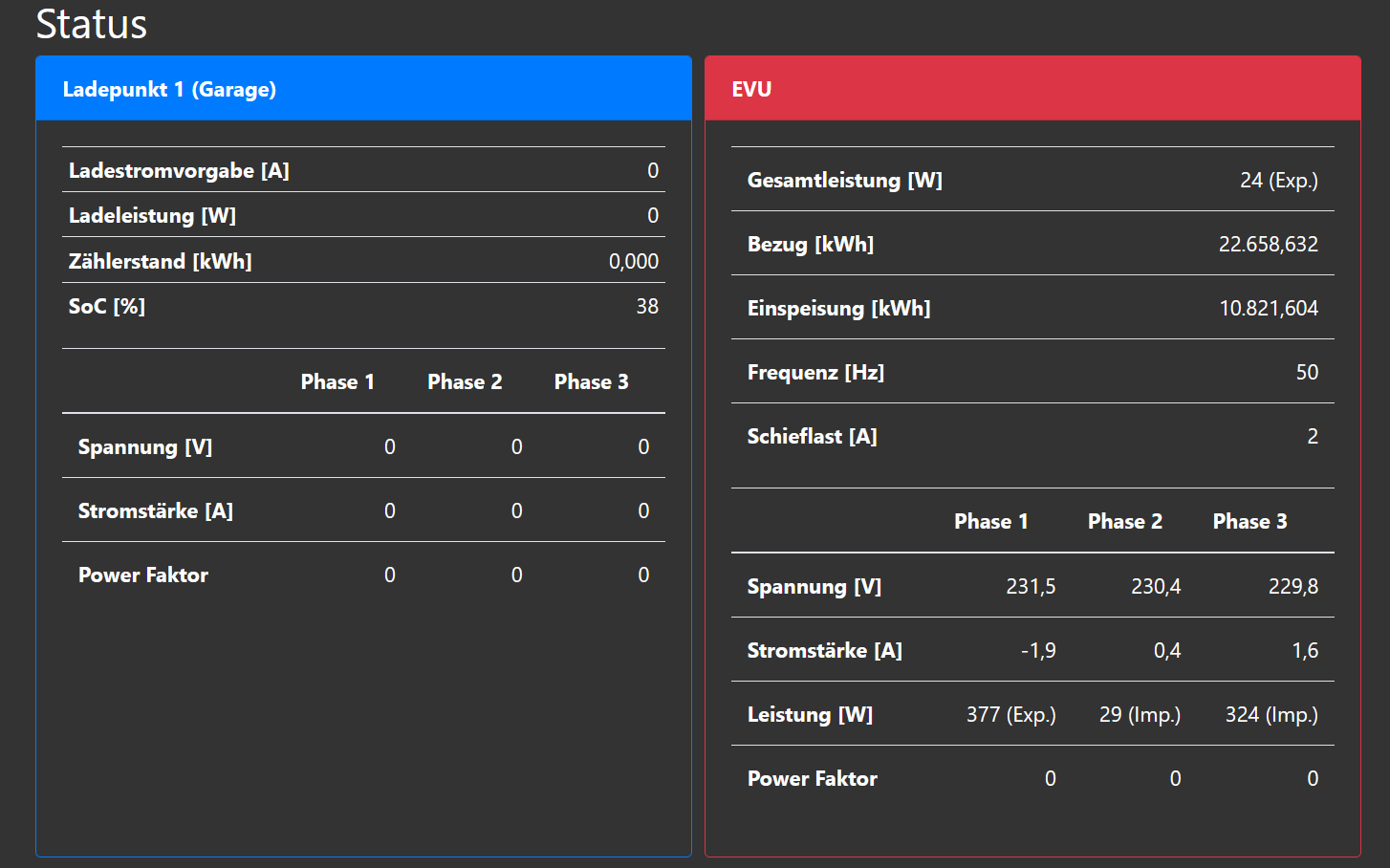This screenshot has height=868, width=1390.
Task: Select the Leistung [W] label in EVU card
Action: pyautogui.click(x=811, y=714)
